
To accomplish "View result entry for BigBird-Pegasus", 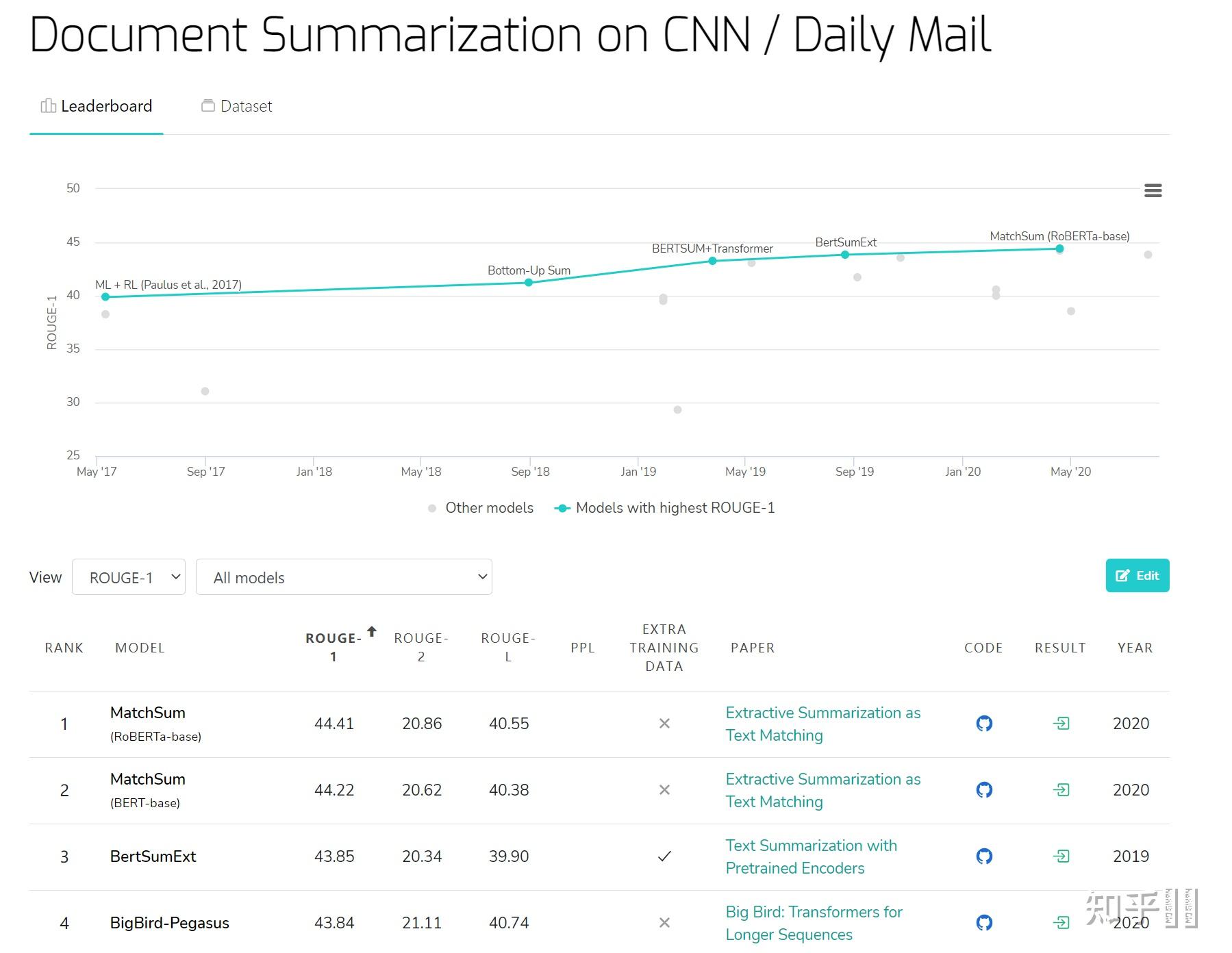I will pos(1061,922).
